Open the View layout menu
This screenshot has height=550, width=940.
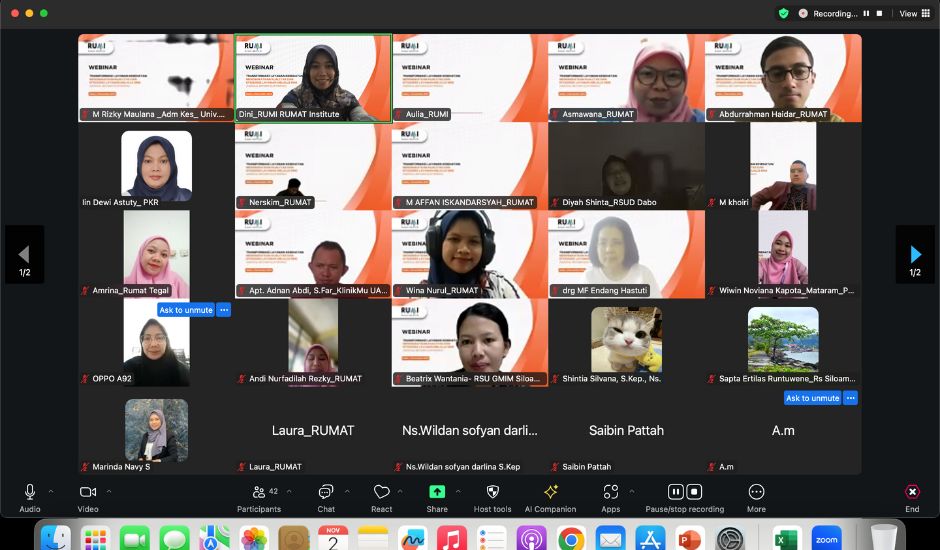[913, 14]
